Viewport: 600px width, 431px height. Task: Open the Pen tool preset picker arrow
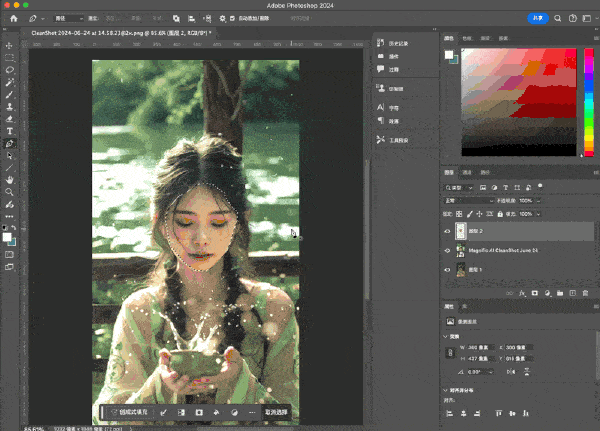tap(43, 18)
